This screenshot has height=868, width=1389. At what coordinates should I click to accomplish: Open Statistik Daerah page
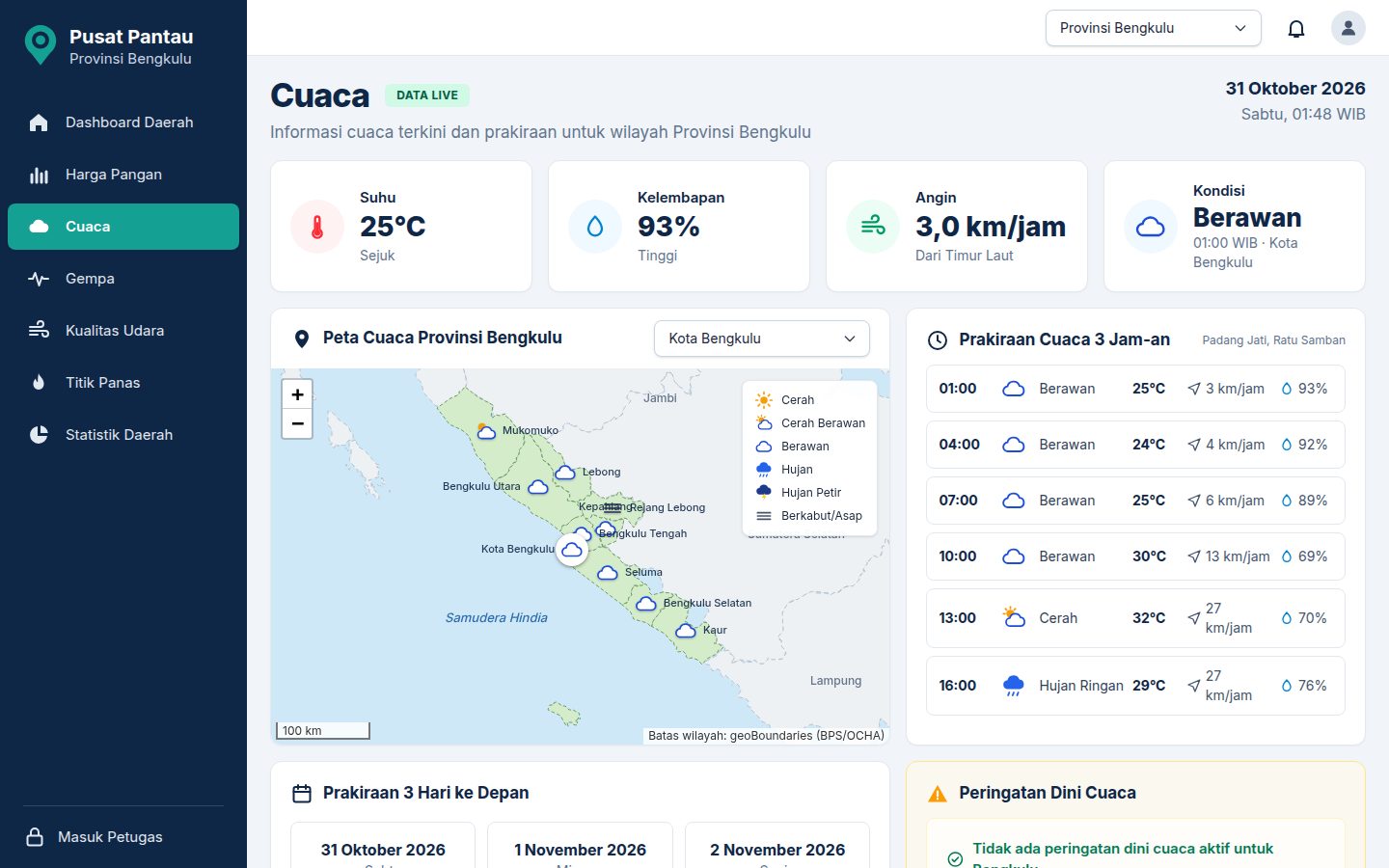coord(123,435)
